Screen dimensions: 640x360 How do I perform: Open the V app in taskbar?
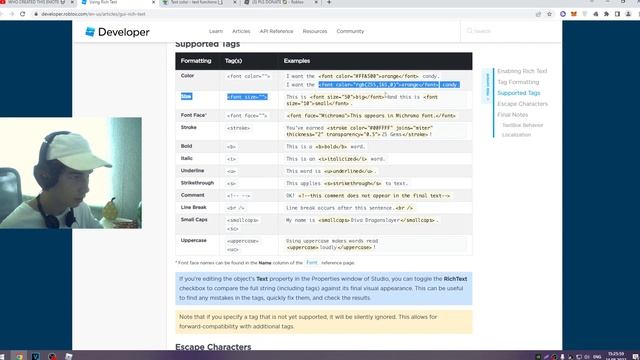[36, 356]
